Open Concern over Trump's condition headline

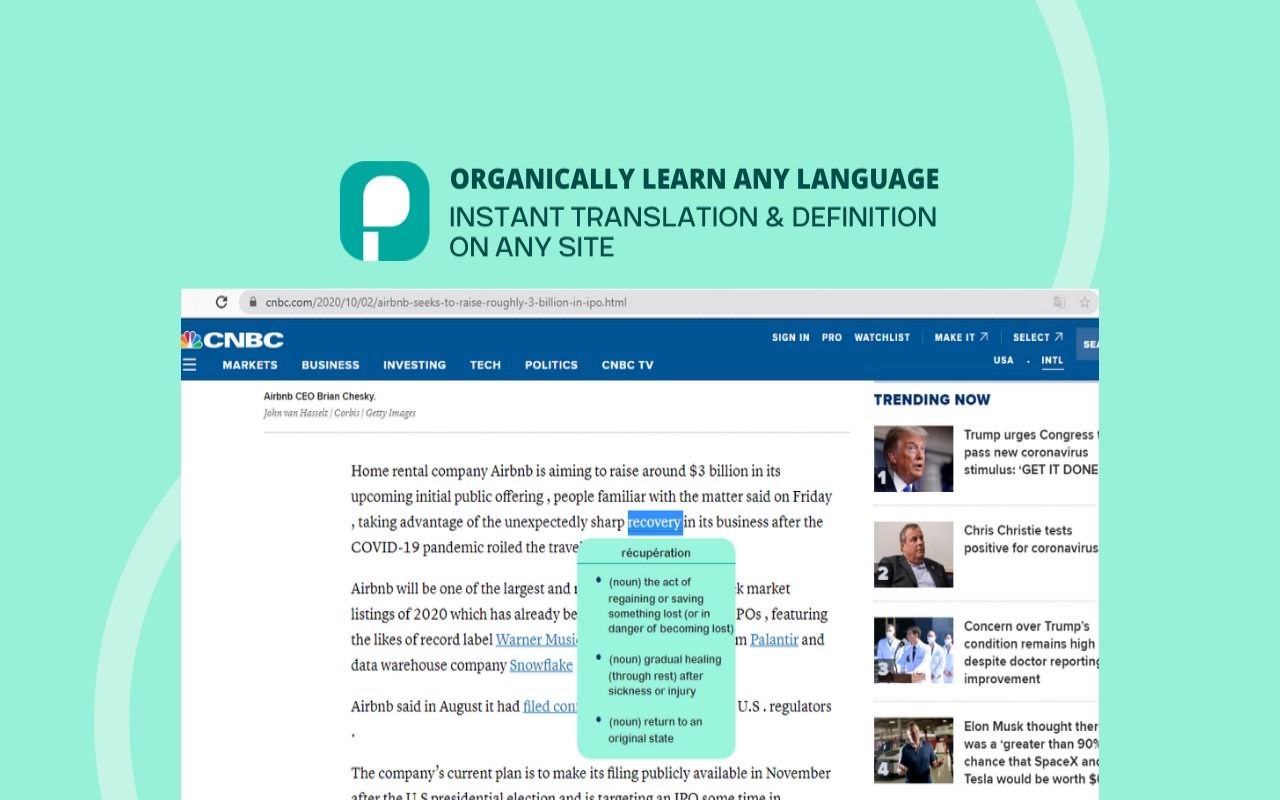(x=1031, y=652)
